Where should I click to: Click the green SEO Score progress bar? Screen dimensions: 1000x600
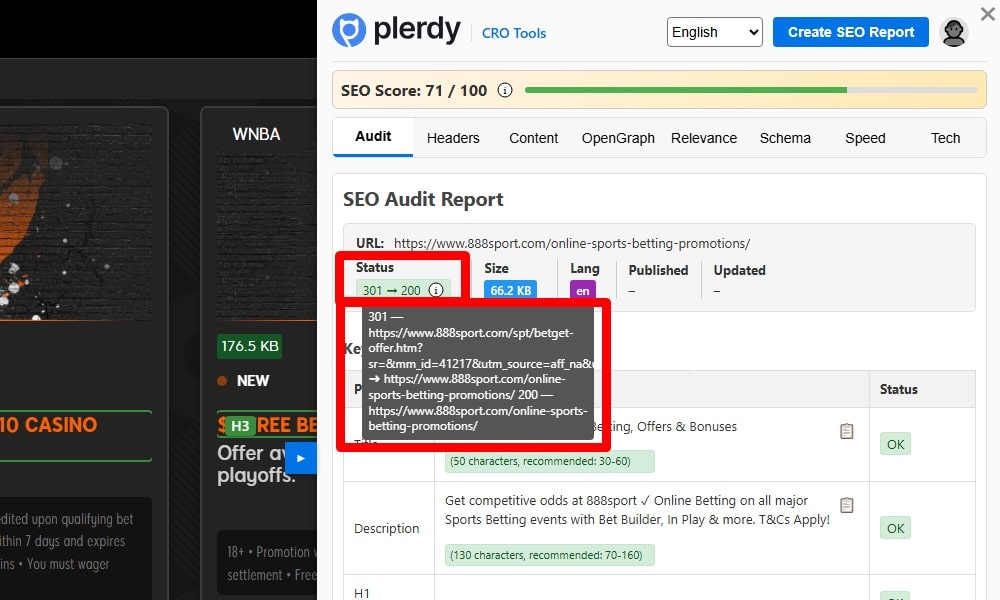click(x=690, y=89)
